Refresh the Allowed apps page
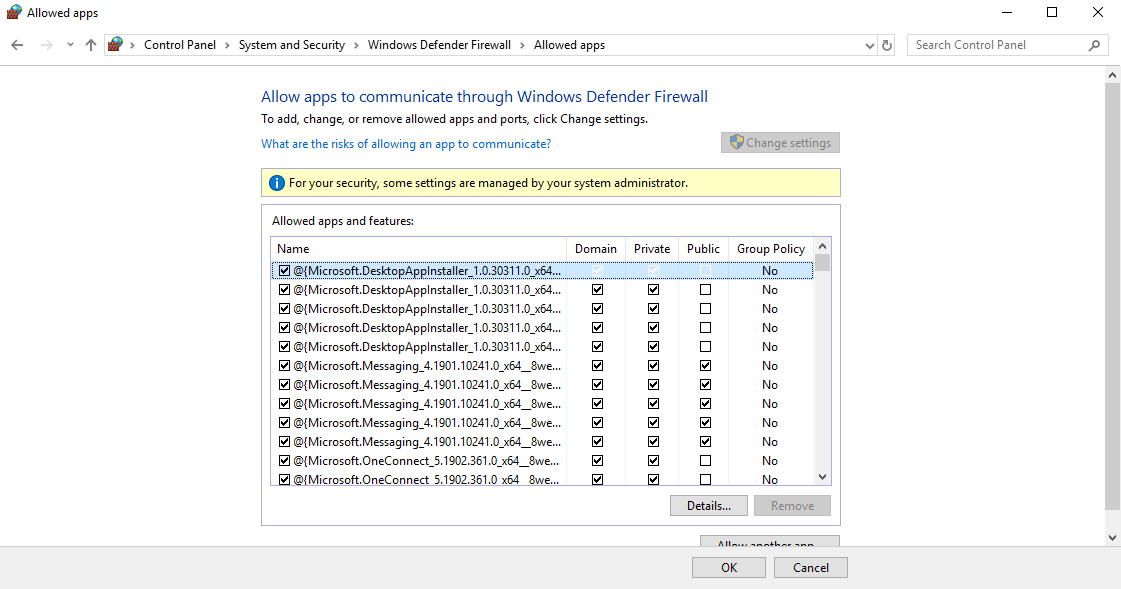 click(887, 45)
